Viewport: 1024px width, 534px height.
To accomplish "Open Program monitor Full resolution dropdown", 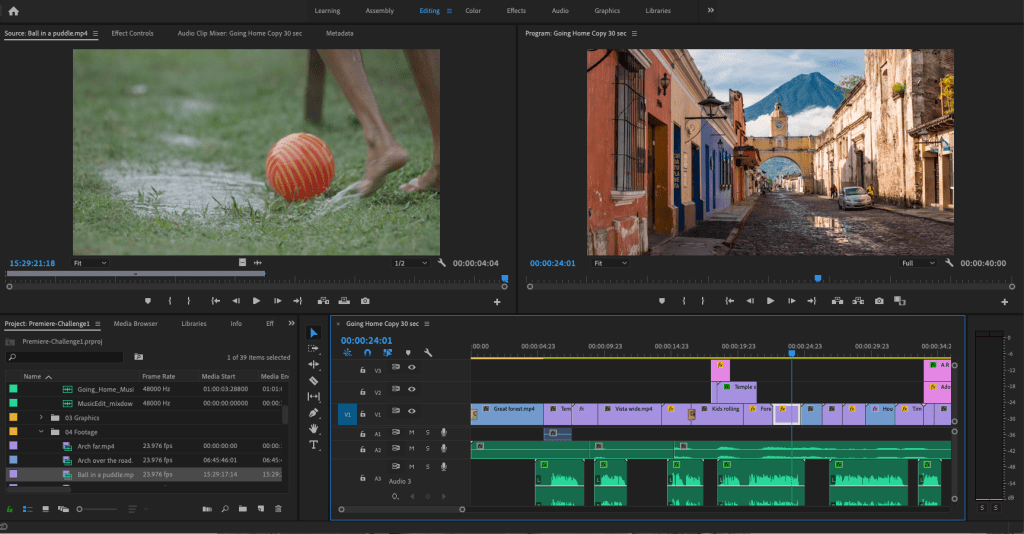I will [x=919, y=263].
